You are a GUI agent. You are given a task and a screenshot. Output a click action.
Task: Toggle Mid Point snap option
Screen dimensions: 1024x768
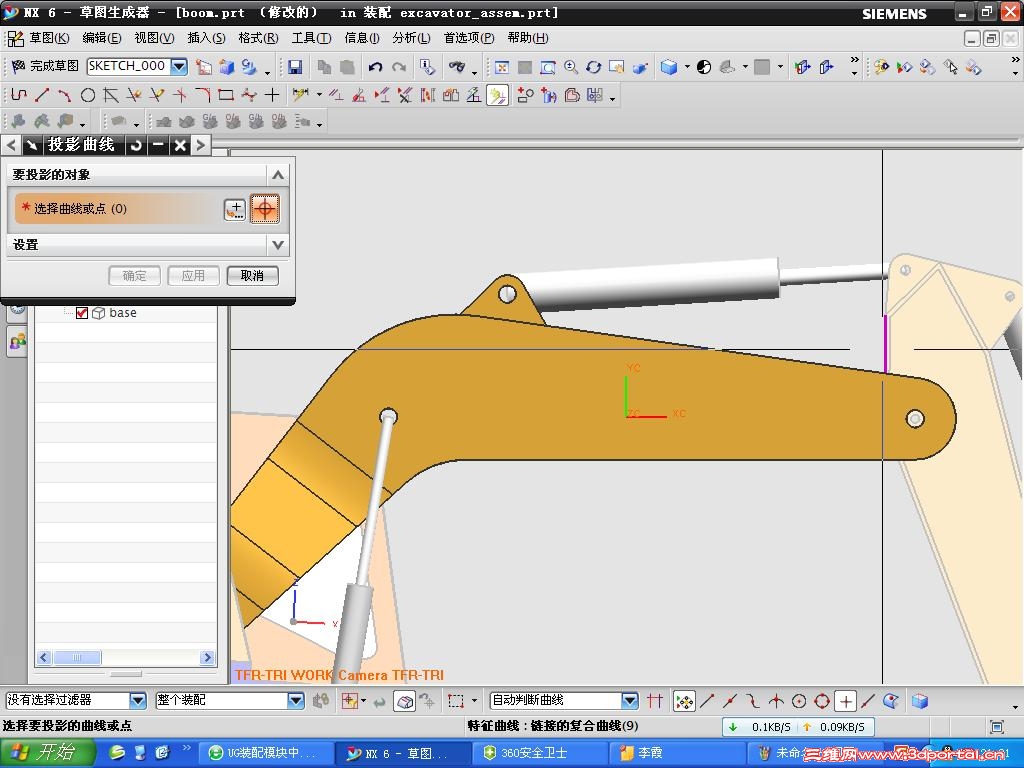point(730,701)
